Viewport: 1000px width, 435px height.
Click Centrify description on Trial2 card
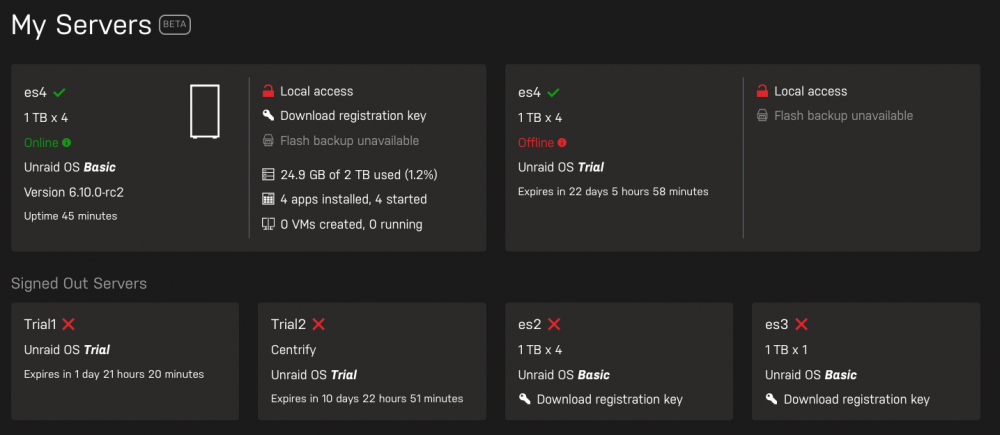tap(293, 350)
